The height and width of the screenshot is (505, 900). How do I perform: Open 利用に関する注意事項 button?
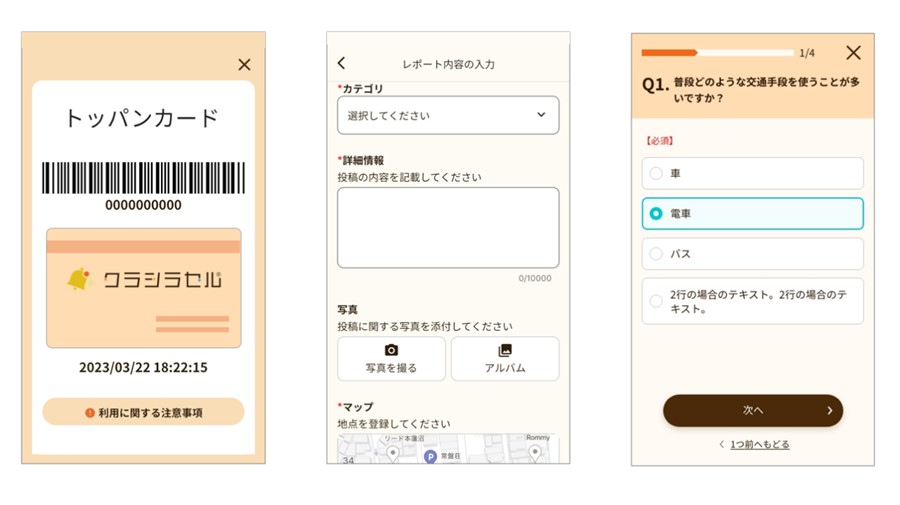click(143, 412)
